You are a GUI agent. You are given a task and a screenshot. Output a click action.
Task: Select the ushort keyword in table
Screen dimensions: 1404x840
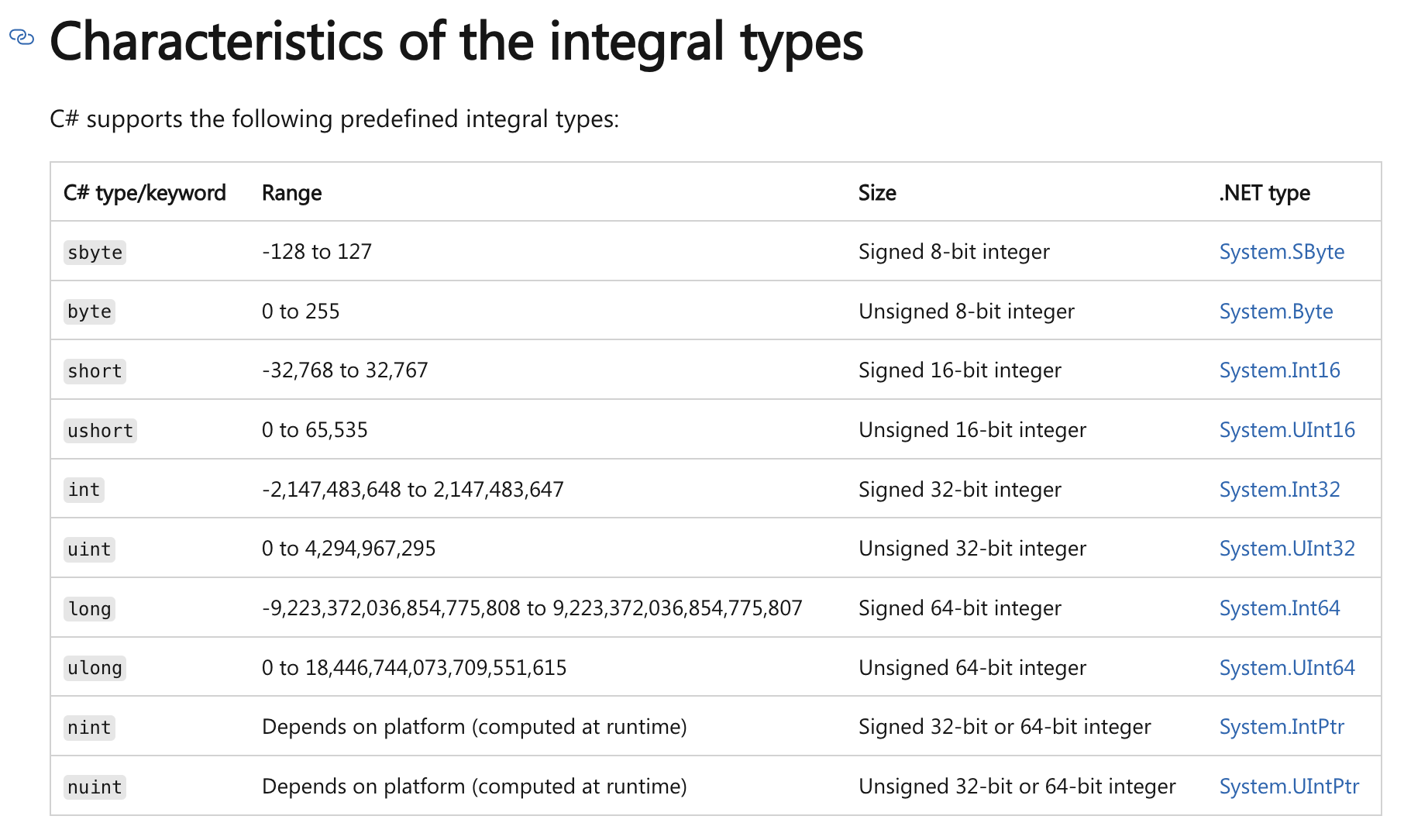point(100,431)
